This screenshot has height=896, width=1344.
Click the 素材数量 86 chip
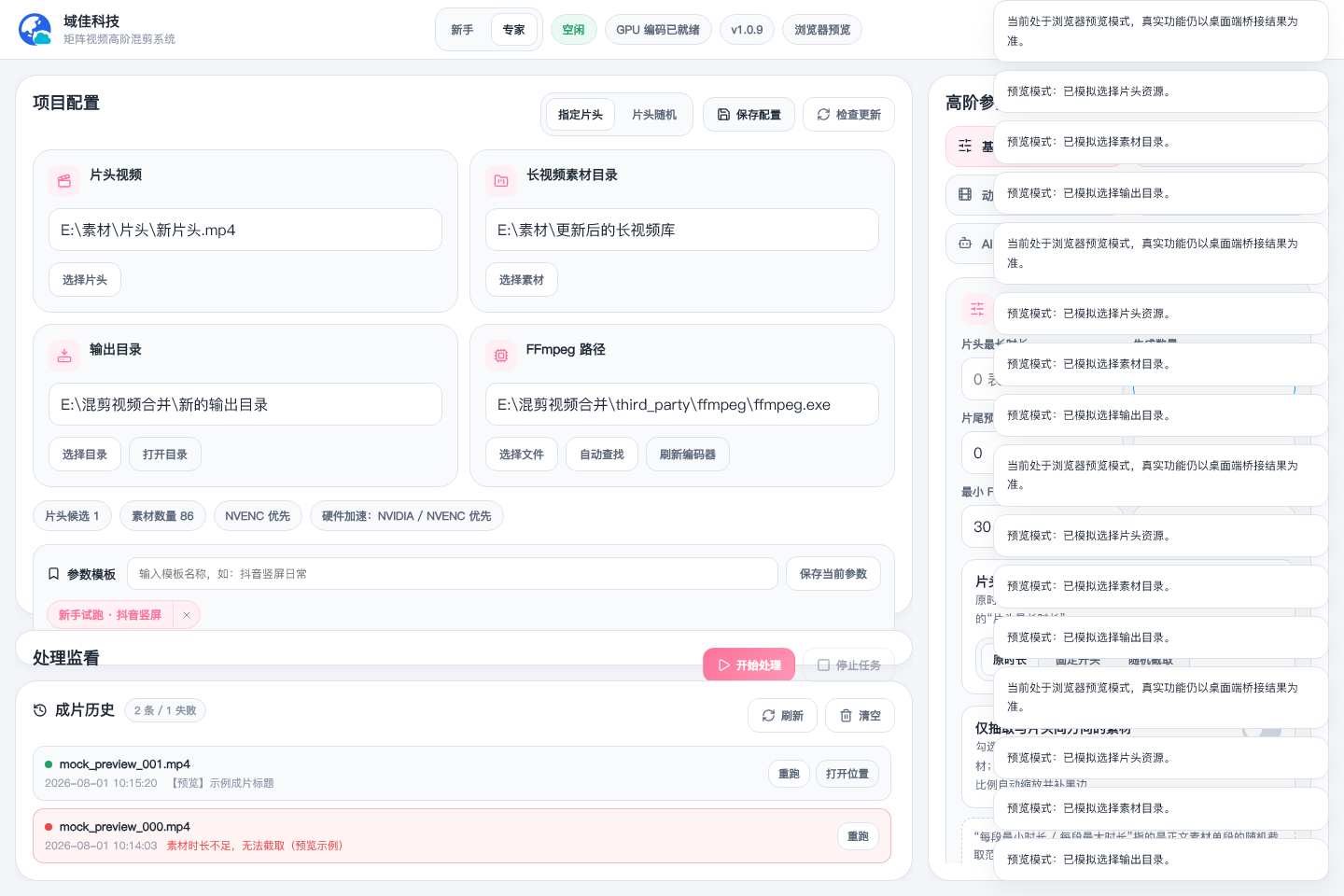click(x=162, y=516)
